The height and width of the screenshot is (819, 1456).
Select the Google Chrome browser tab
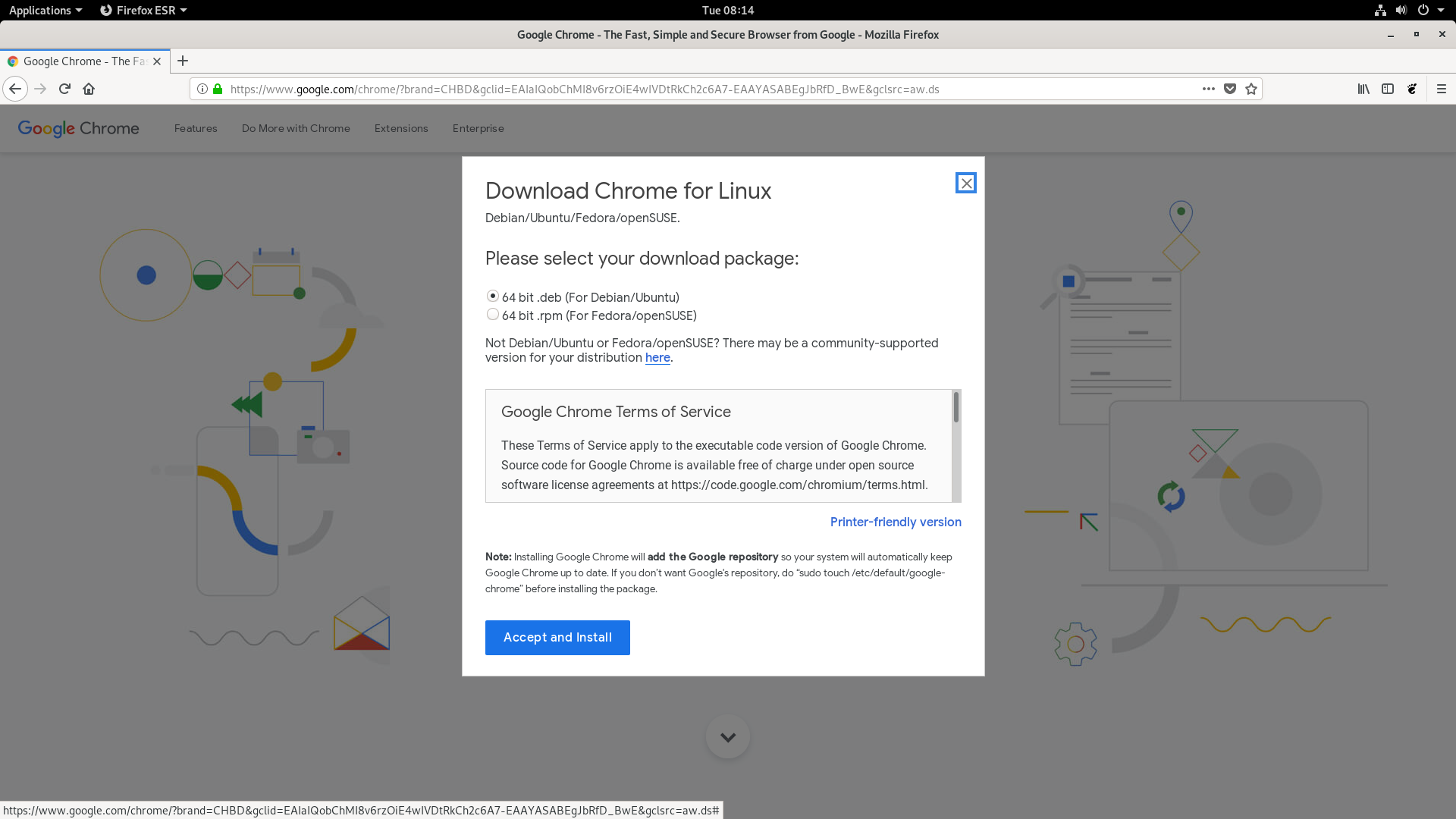pyautogui.click(x=84, y=61)
